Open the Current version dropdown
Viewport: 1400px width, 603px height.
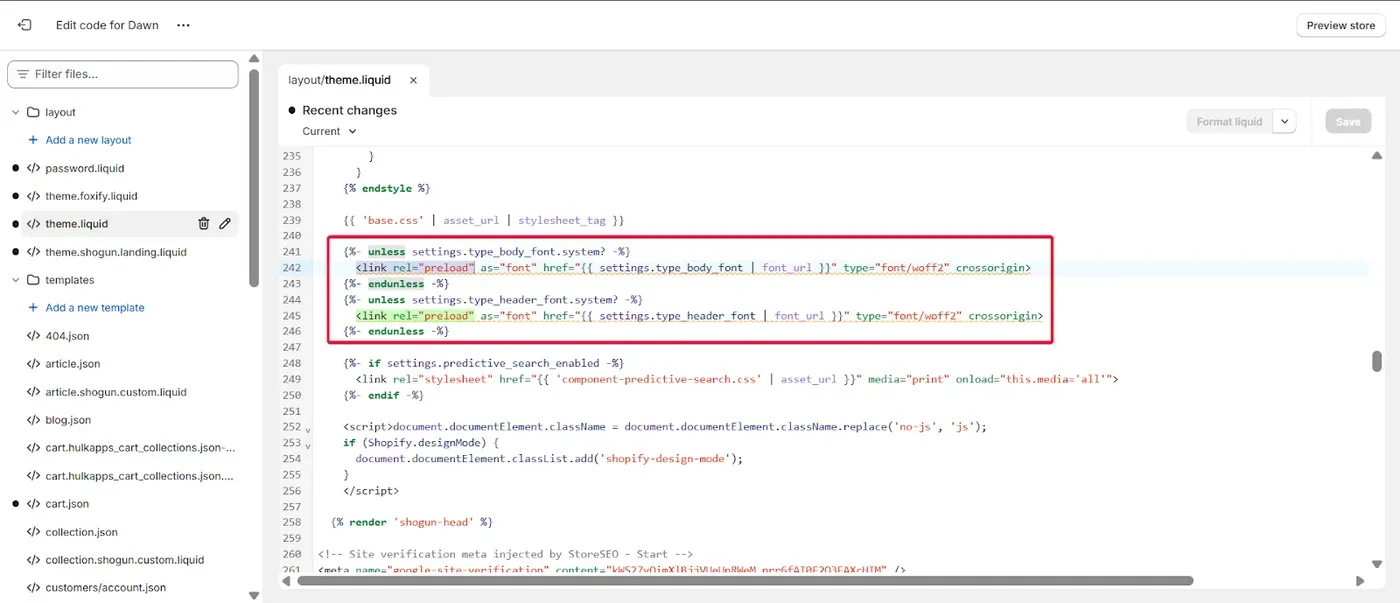click(x=329, y=131)
